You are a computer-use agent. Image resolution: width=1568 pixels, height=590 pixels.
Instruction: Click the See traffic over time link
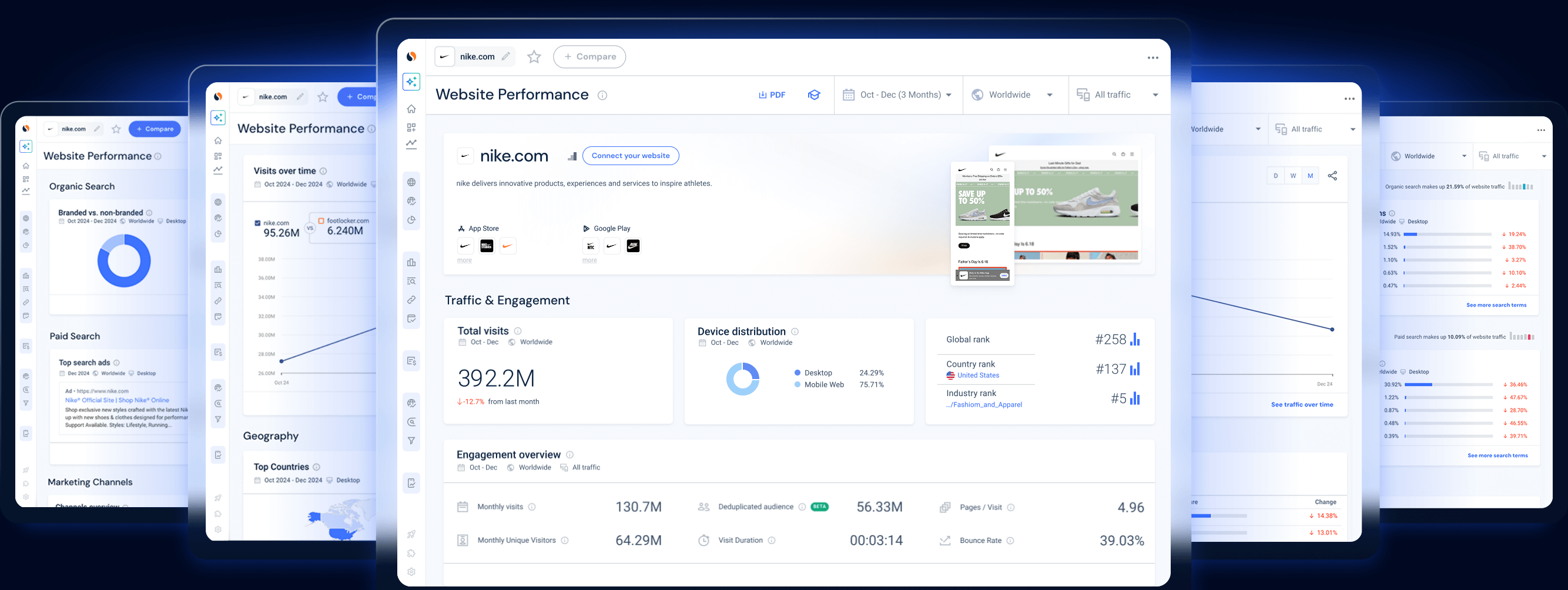point(1301,404)
